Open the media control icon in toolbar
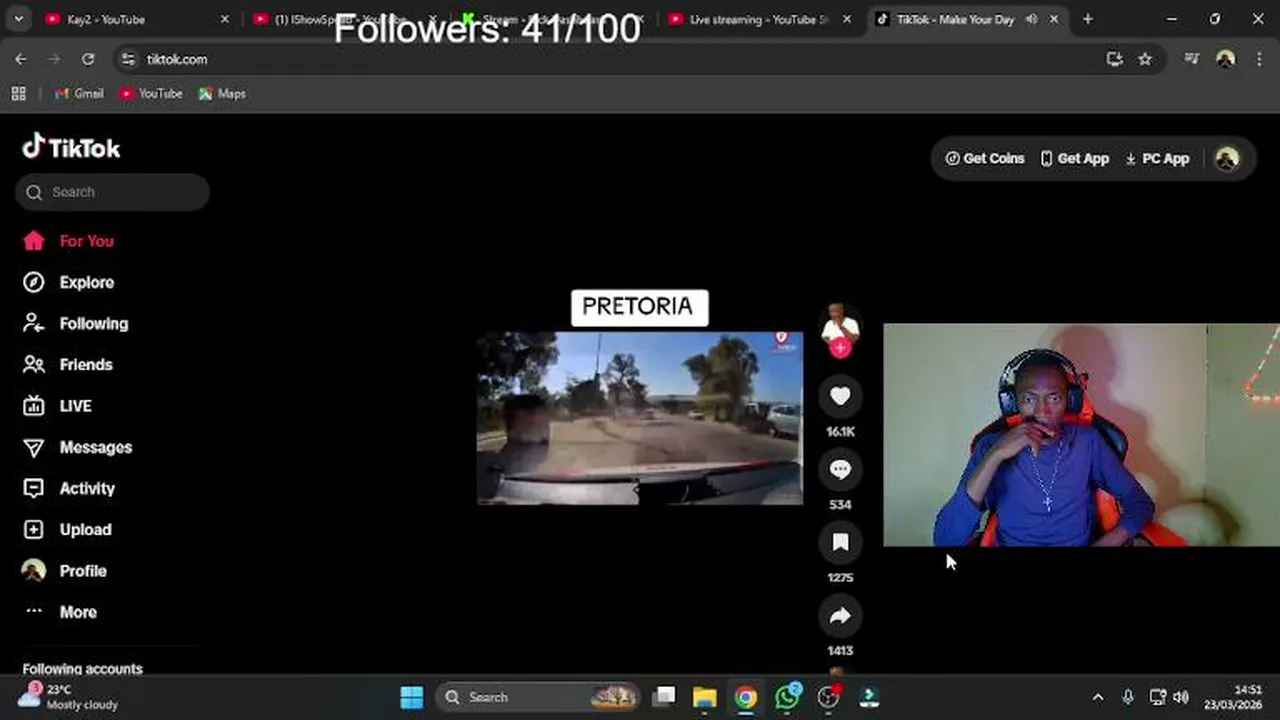The width and height of the screenshot is (1280, 720). pyautogui.click(x=1191, y=59)
